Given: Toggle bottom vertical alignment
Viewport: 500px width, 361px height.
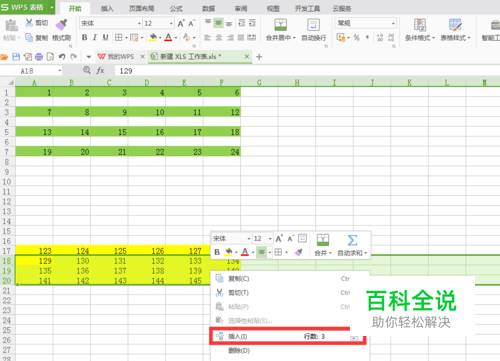Looking at the screenshot, I should pos(229,23).
